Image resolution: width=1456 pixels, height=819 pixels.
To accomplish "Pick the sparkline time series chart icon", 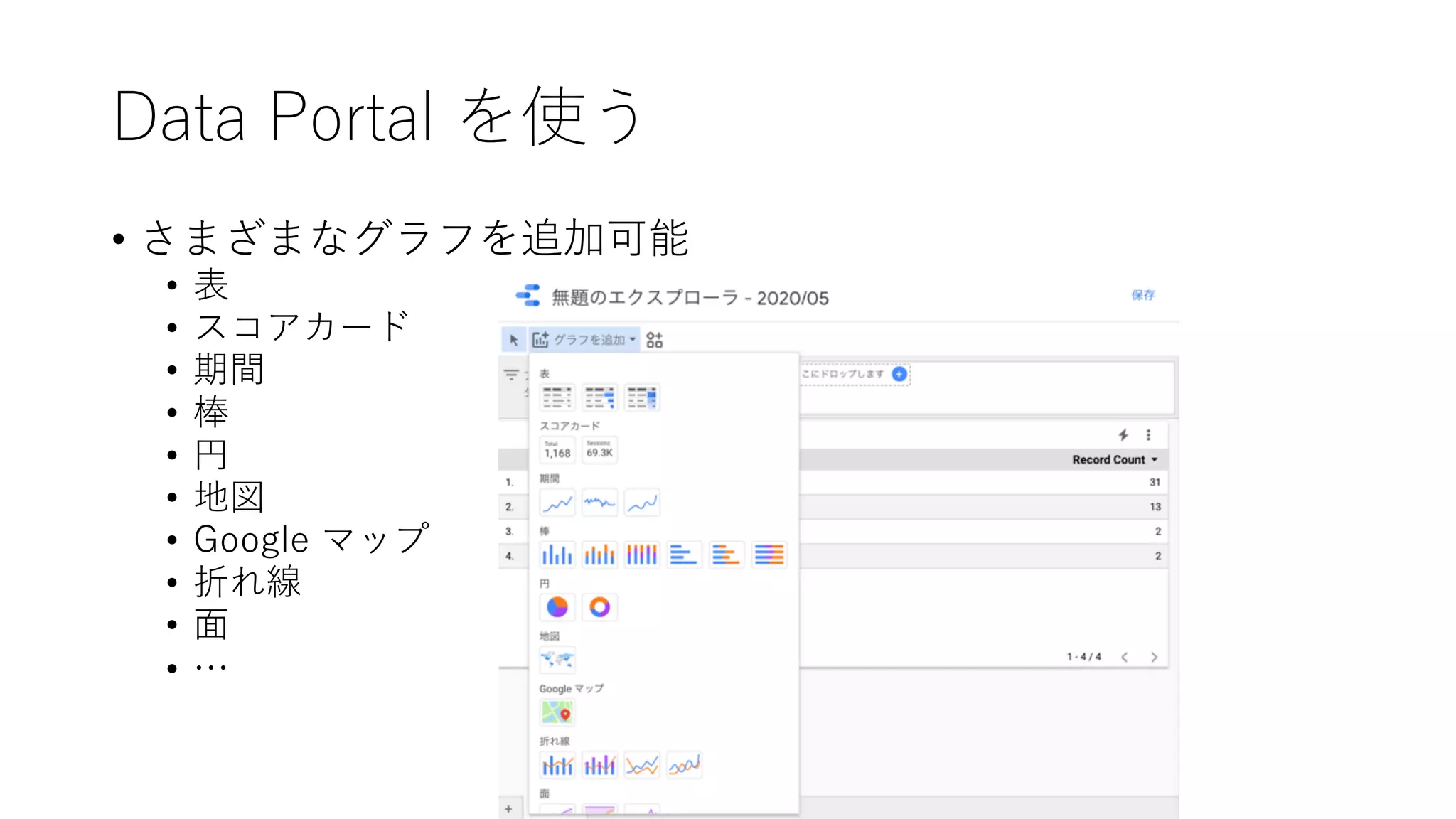I will pyautogui.click(x=599, y=503).
